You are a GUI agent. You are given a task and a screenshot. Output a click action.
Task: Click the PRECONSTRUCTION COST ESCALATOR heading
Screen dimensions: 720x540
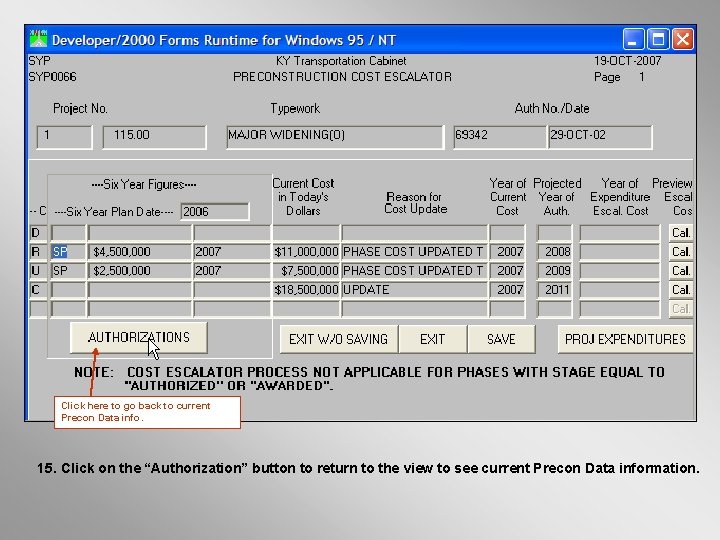coord(343,77)
